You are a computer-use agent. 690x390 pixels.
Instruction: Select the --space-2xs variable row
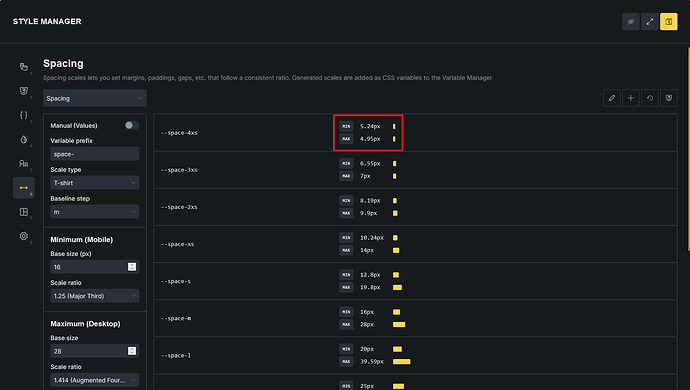(x=415, y=207)
